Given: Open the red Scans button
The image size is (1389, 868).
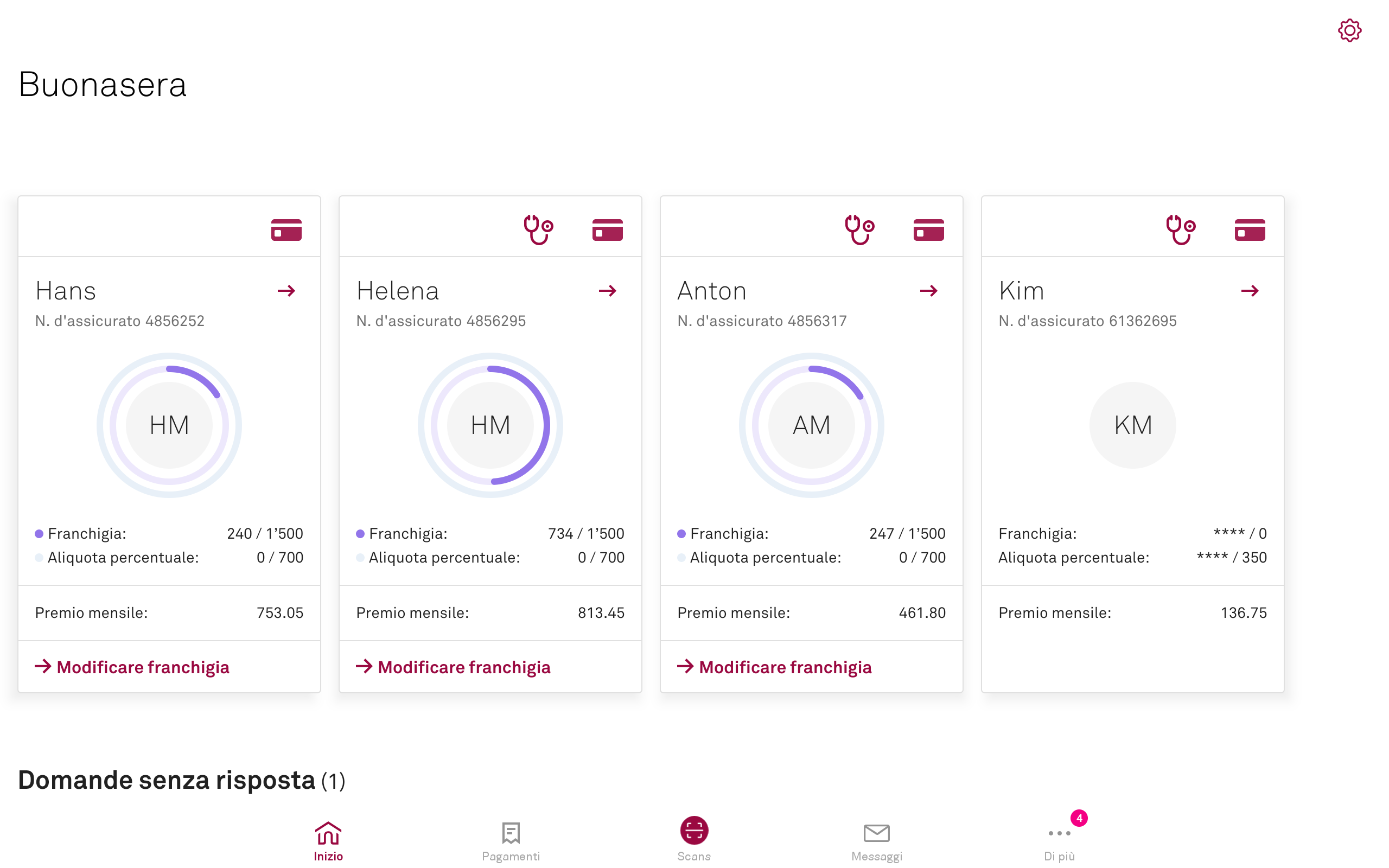Looking at the screenshot, I should click(694, 831).
